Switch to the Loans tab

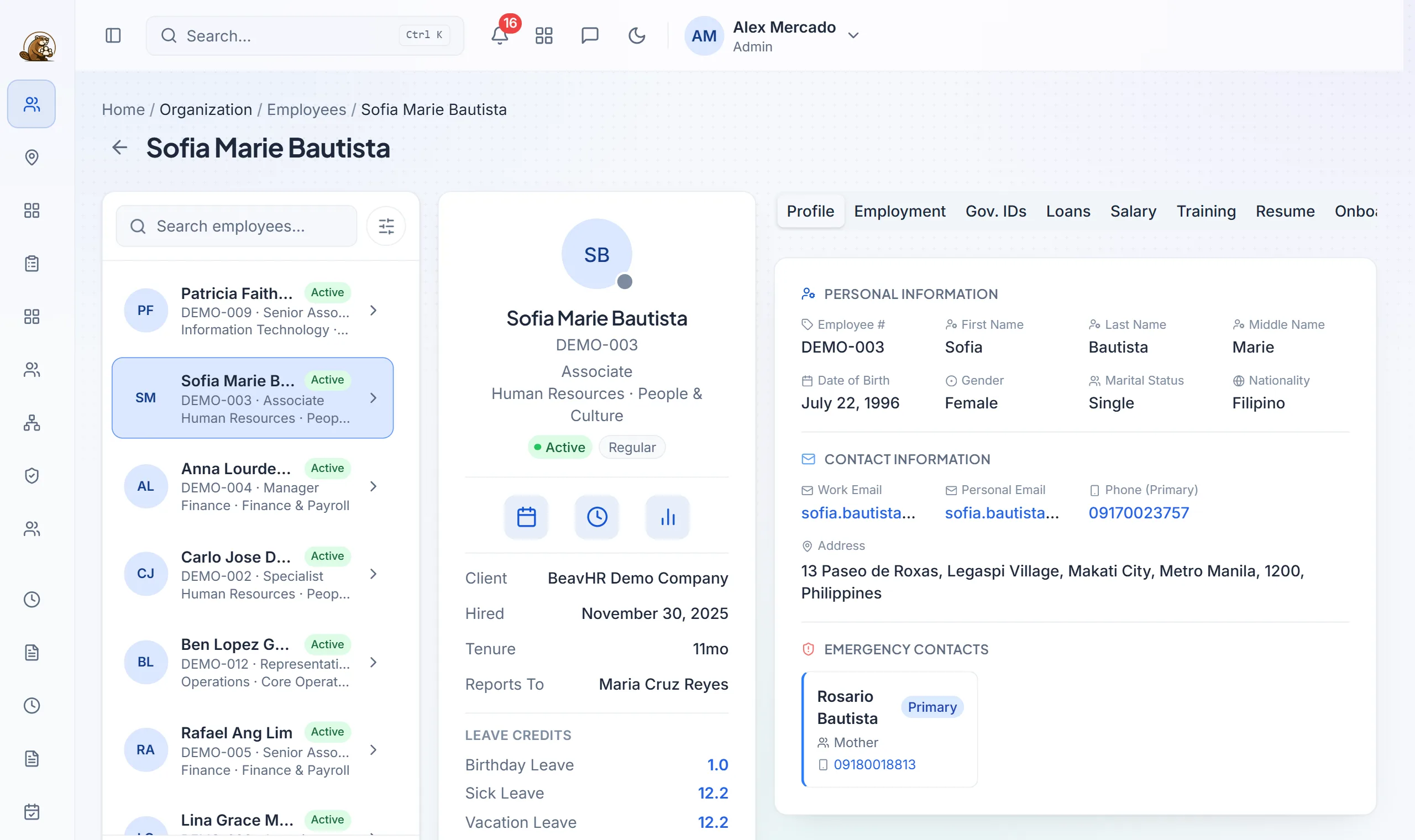pyautogui.click(x=1067, y=212)
